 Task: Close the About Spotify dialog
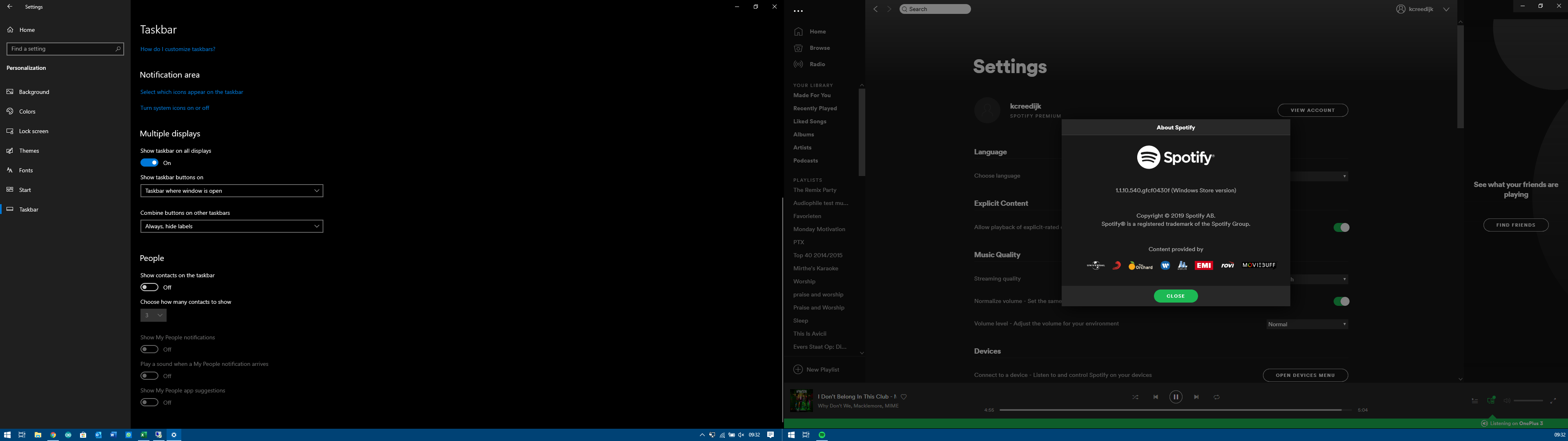tap(1176, 296)
